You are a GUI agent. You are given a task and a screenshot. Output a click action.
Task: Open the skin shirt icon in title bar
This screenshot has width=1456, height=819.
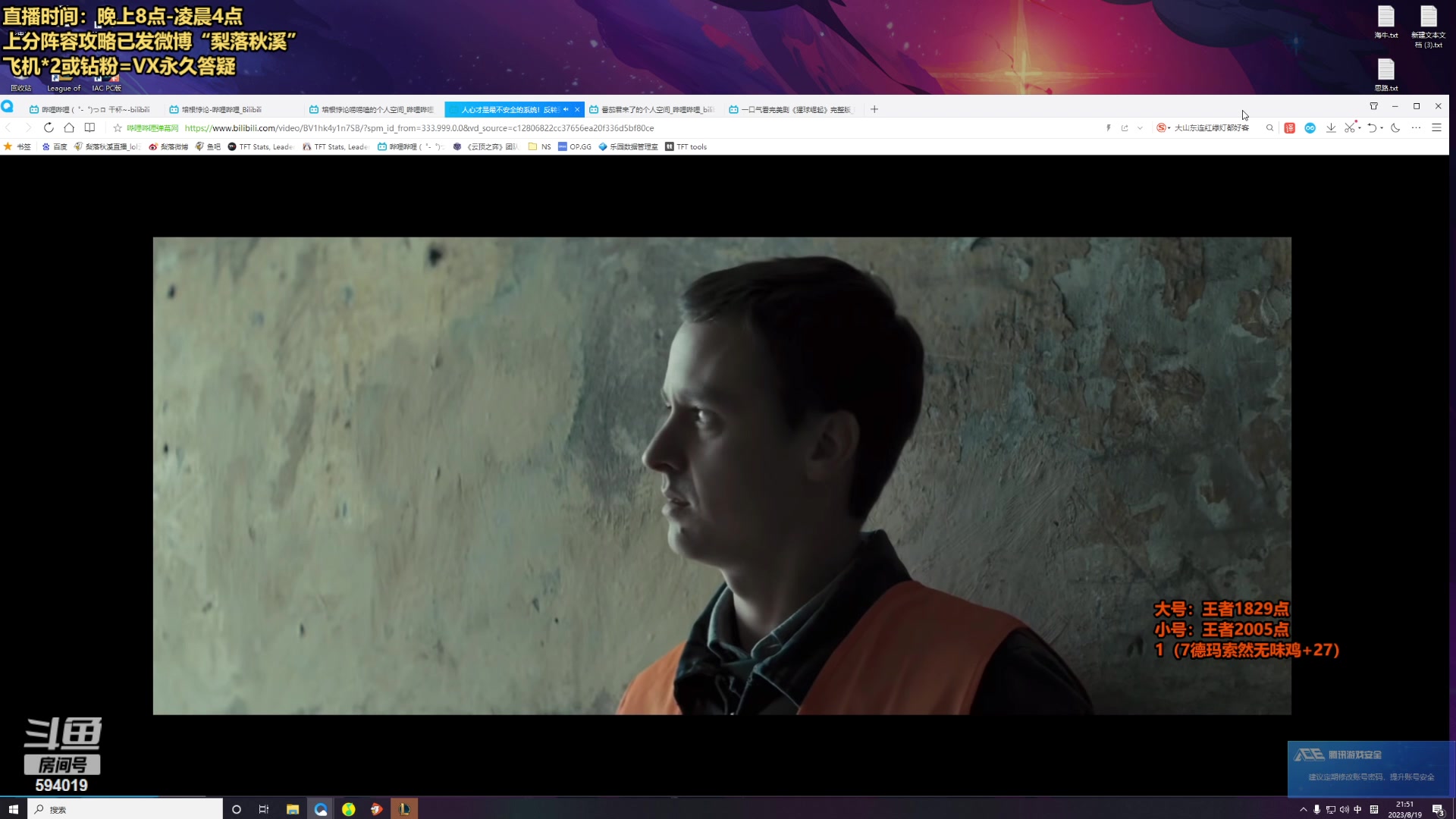click(x=1373, y=106)
